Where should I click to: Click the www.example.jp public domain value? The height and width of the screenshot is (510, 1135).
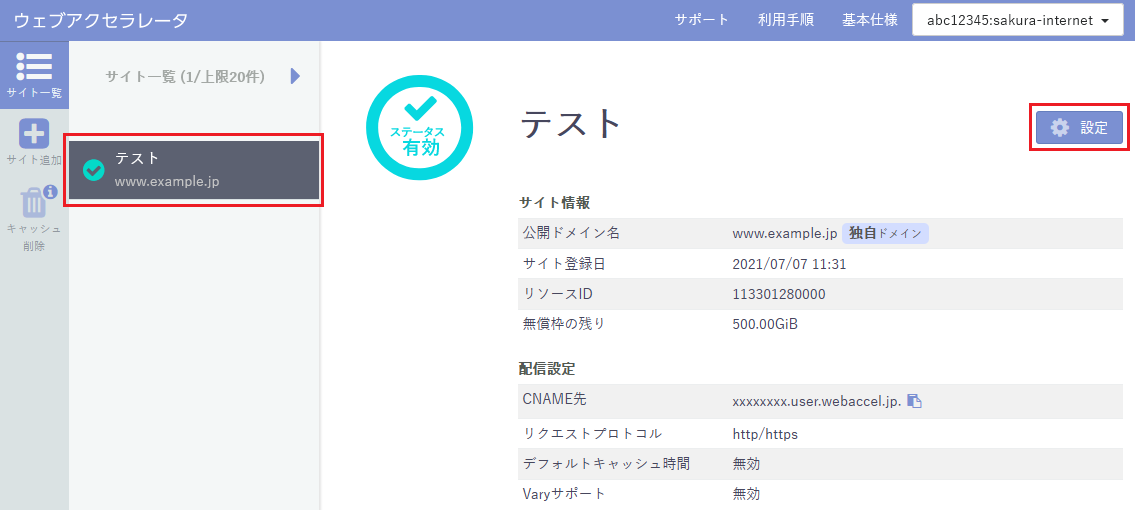784,233
